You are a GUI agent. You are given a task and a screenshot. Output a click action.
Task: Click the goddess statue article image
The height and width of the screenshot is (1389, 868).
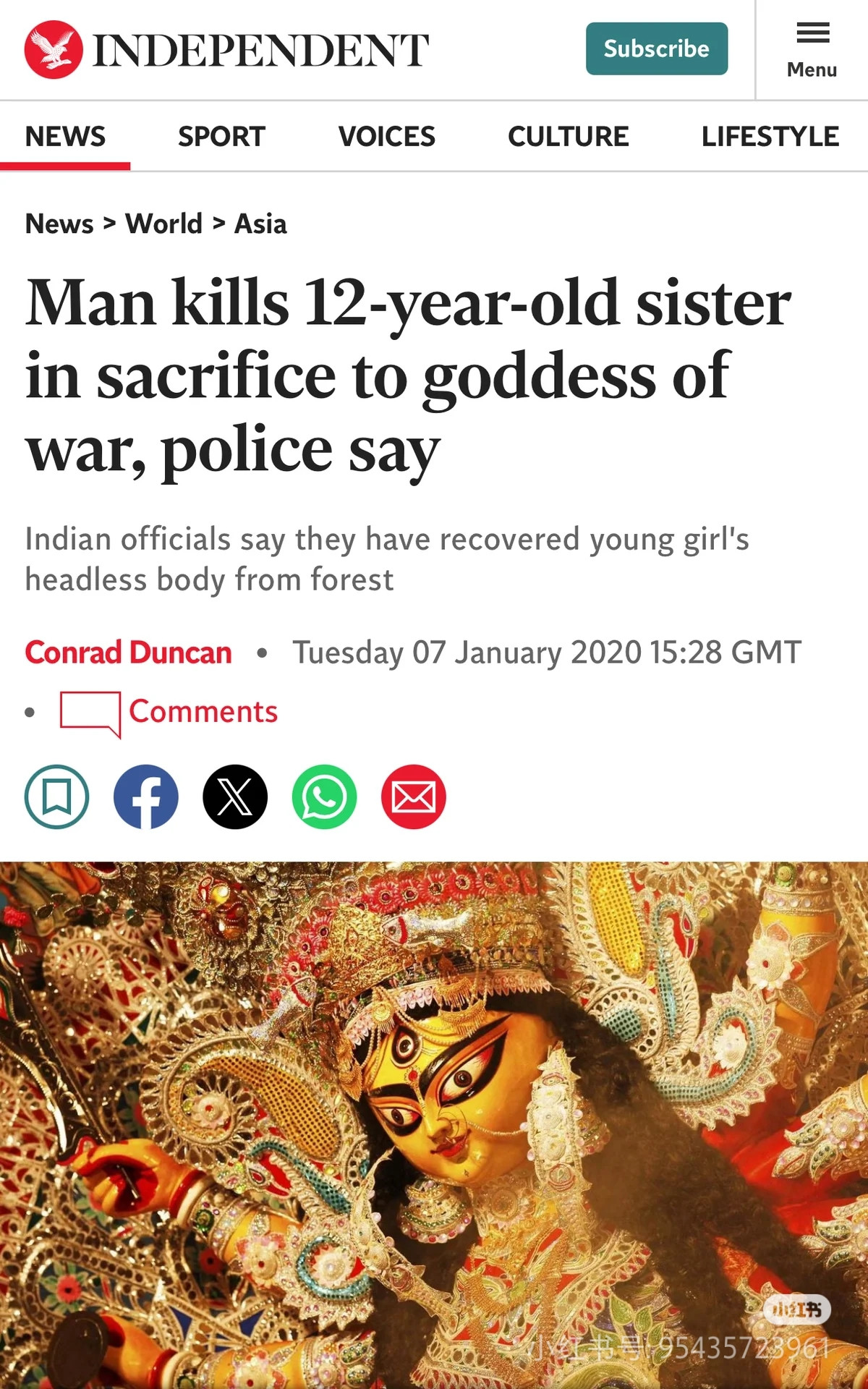click(434, 1125)
